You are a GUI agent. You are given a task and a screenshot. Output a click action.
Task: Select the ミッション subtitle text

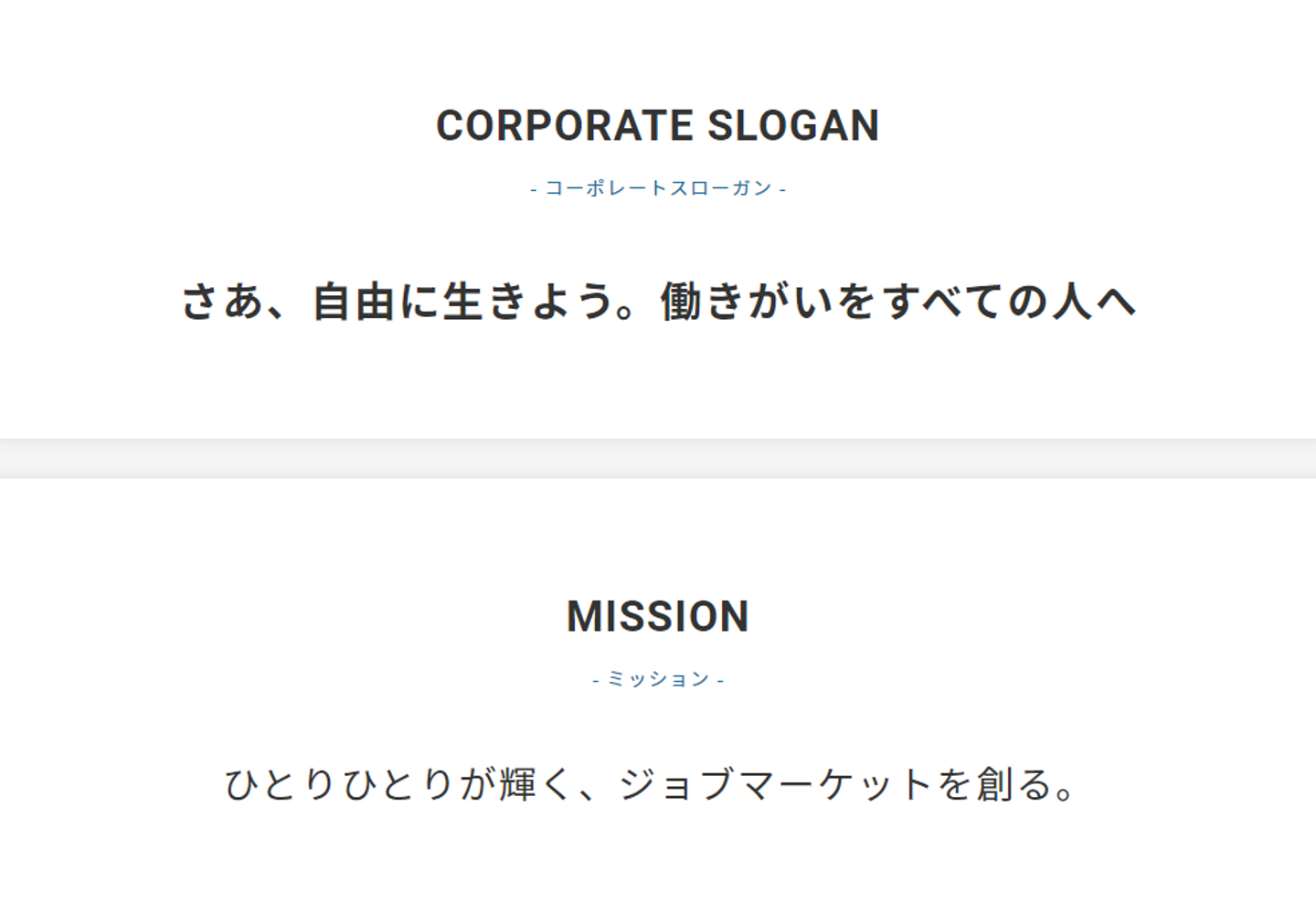[x=658, y=679]
